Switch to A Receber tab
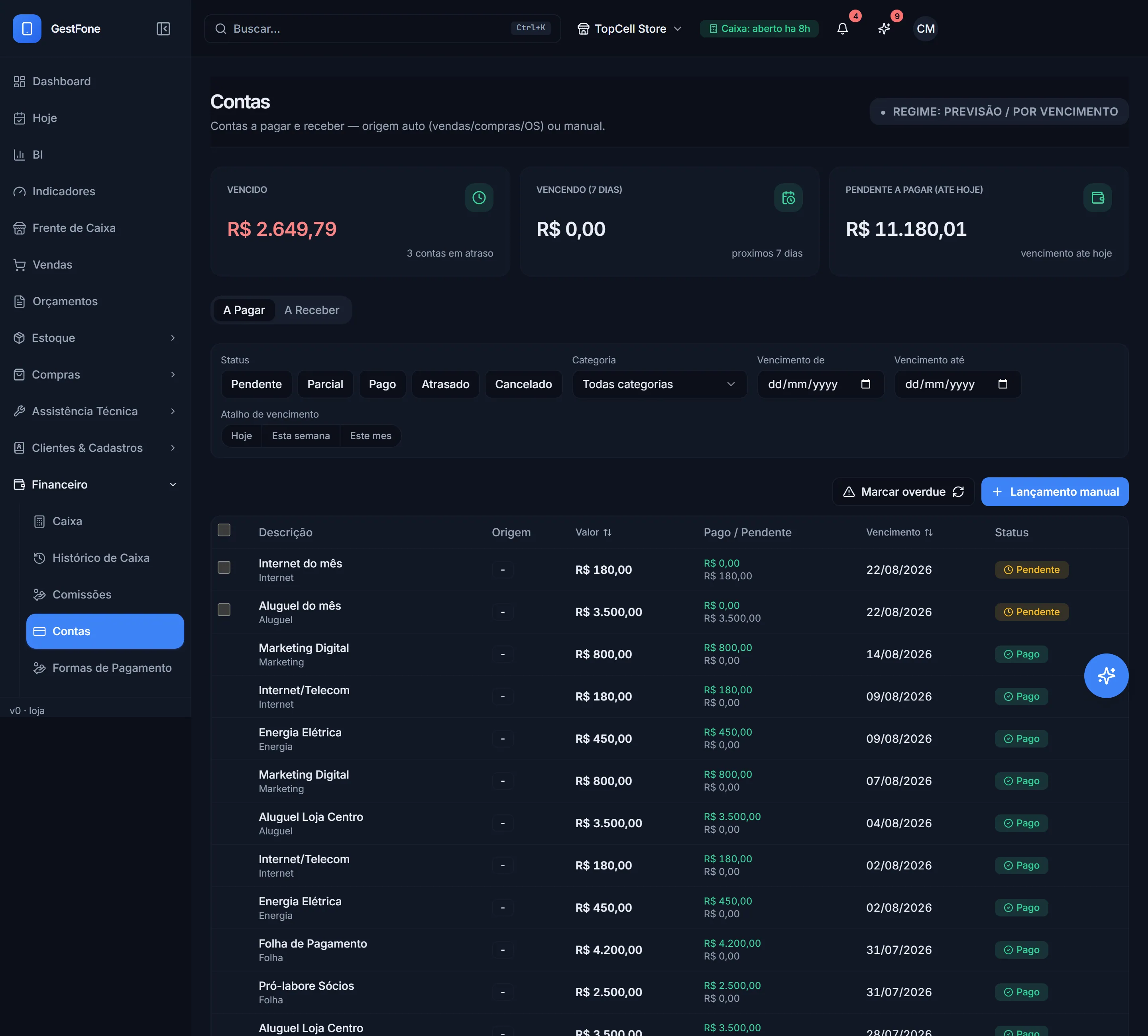The height and width of the screenshot is (1036, 1148). (311, 310)
